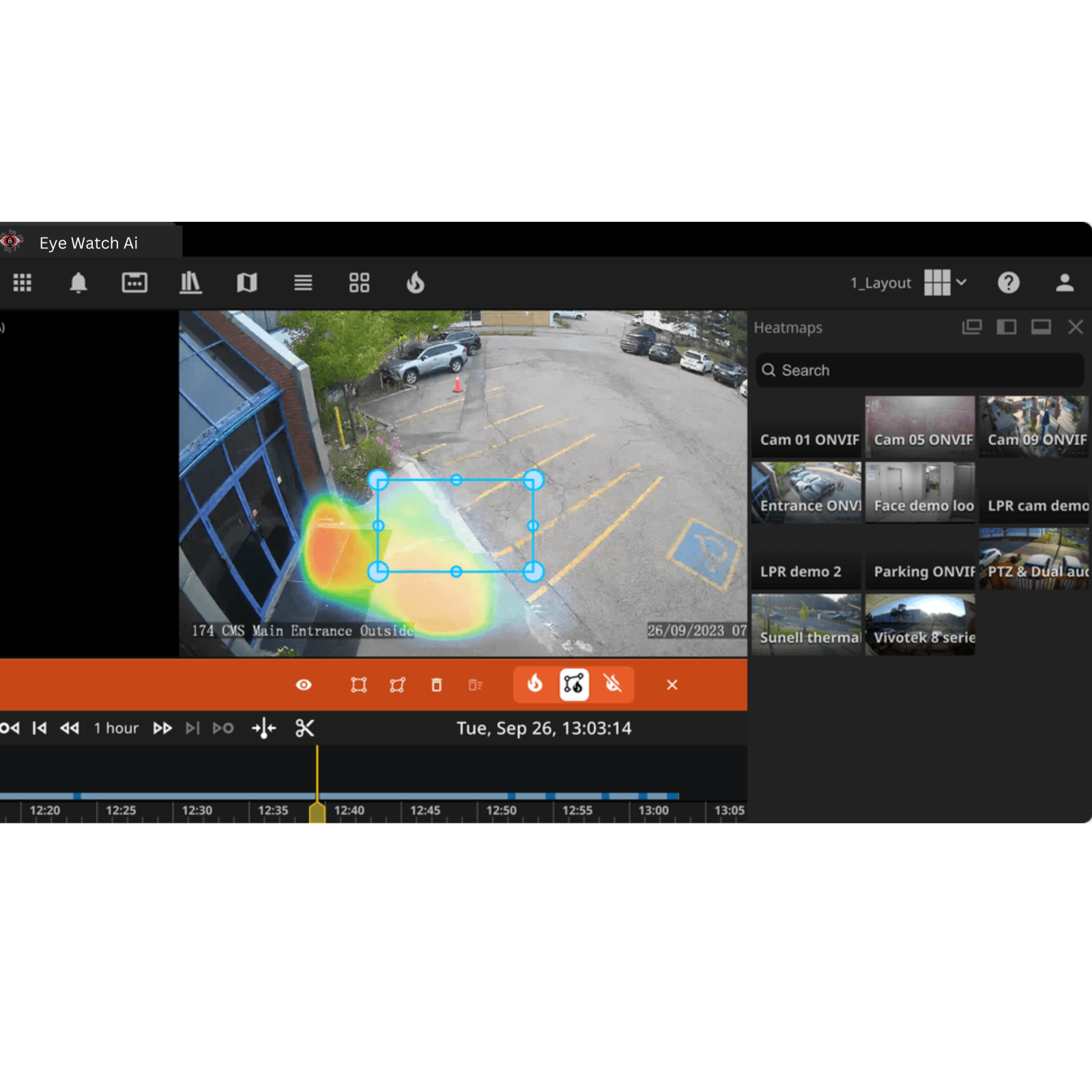Open the calendar archive icon
Image resolution: width=1092 pixels, height=1092 pixels.
(x=134, y=283)
